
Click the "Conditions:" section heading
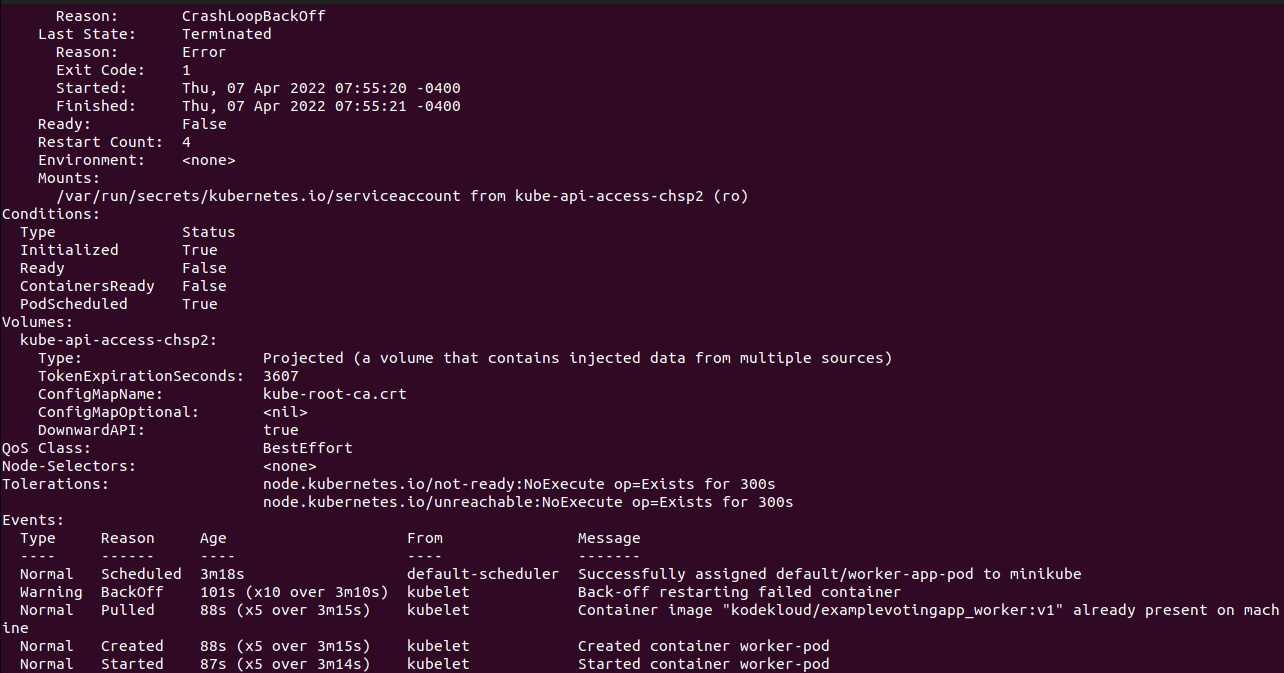click(x=51, y=214)
